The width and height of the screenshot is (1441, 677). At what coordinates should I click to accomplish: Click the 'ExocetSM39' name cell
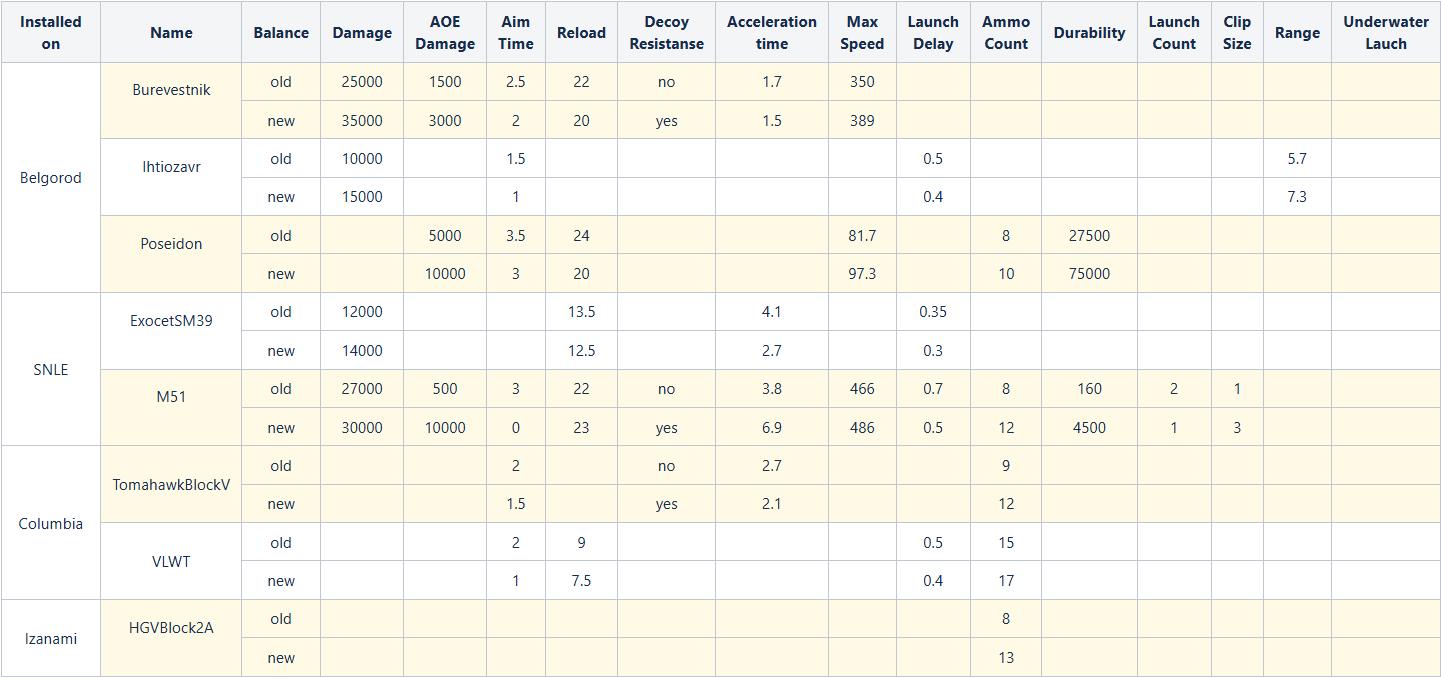pyautogui.click(x=171, y=331)
